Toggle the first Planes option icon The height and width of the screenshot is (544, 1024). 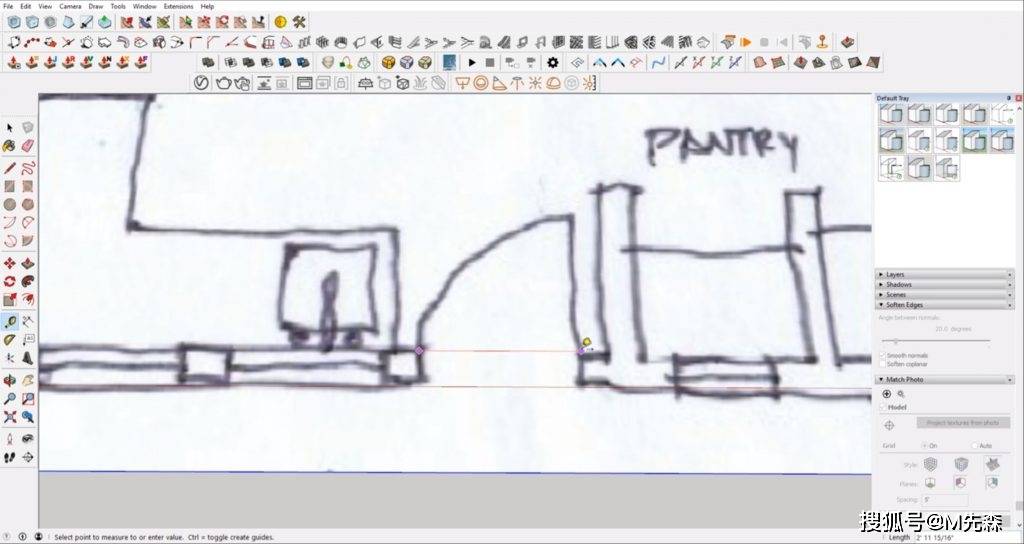coord(930,483)
